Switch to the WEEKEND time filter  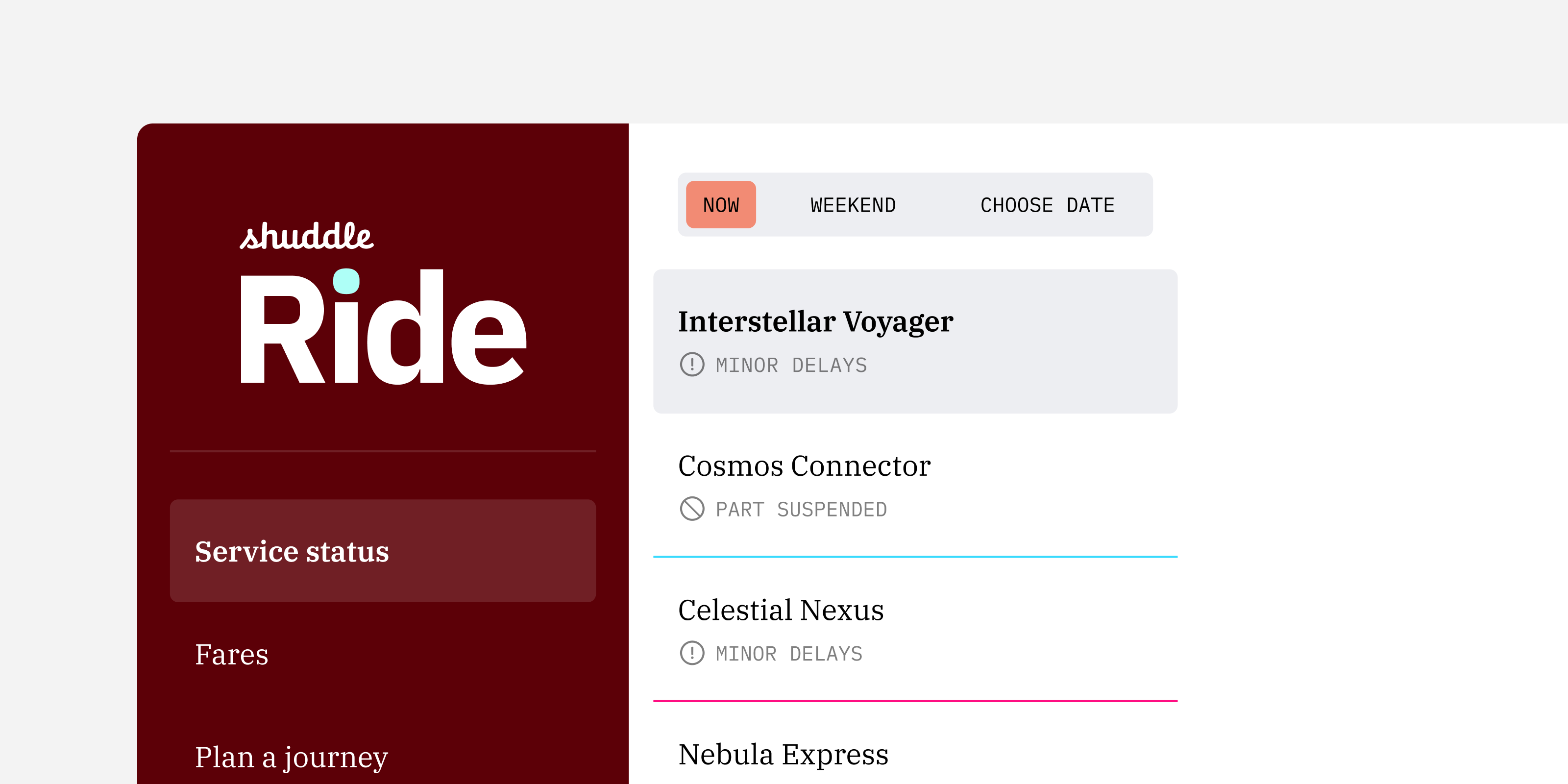coord(853,205)
